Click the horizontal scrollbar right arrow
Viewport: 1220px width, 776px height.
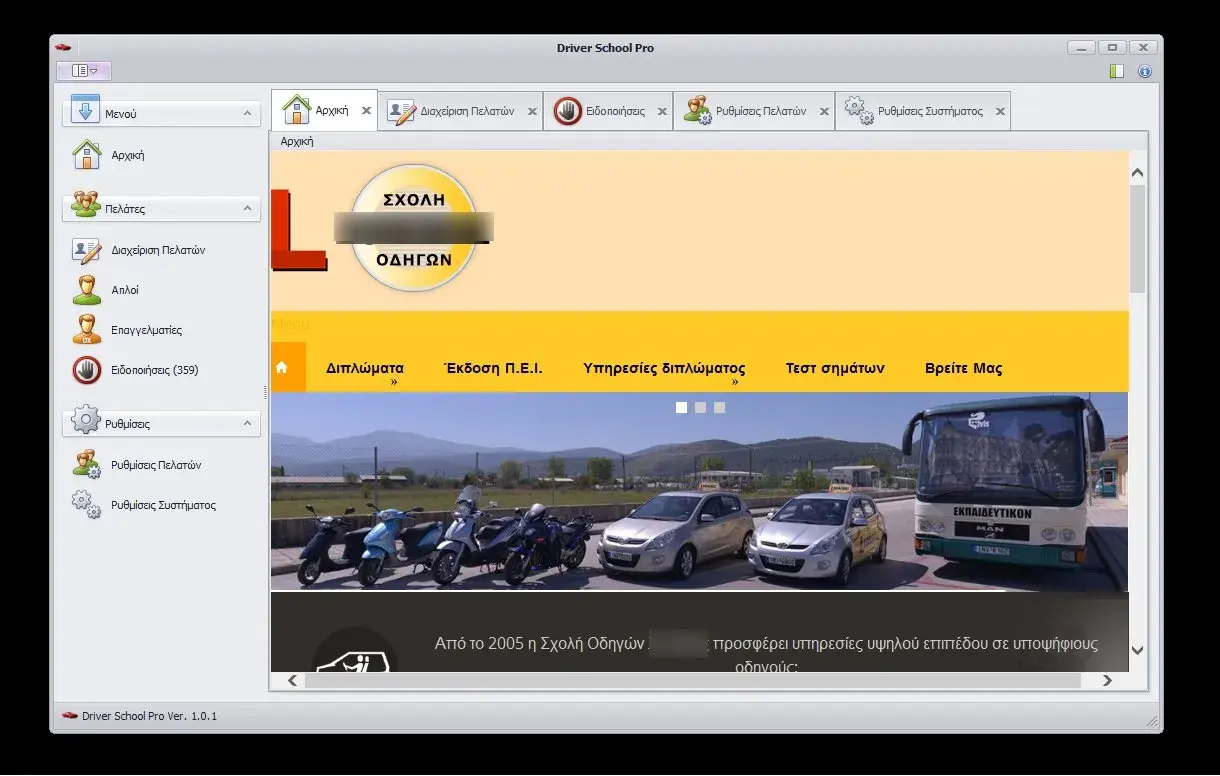pos(1107,680)
